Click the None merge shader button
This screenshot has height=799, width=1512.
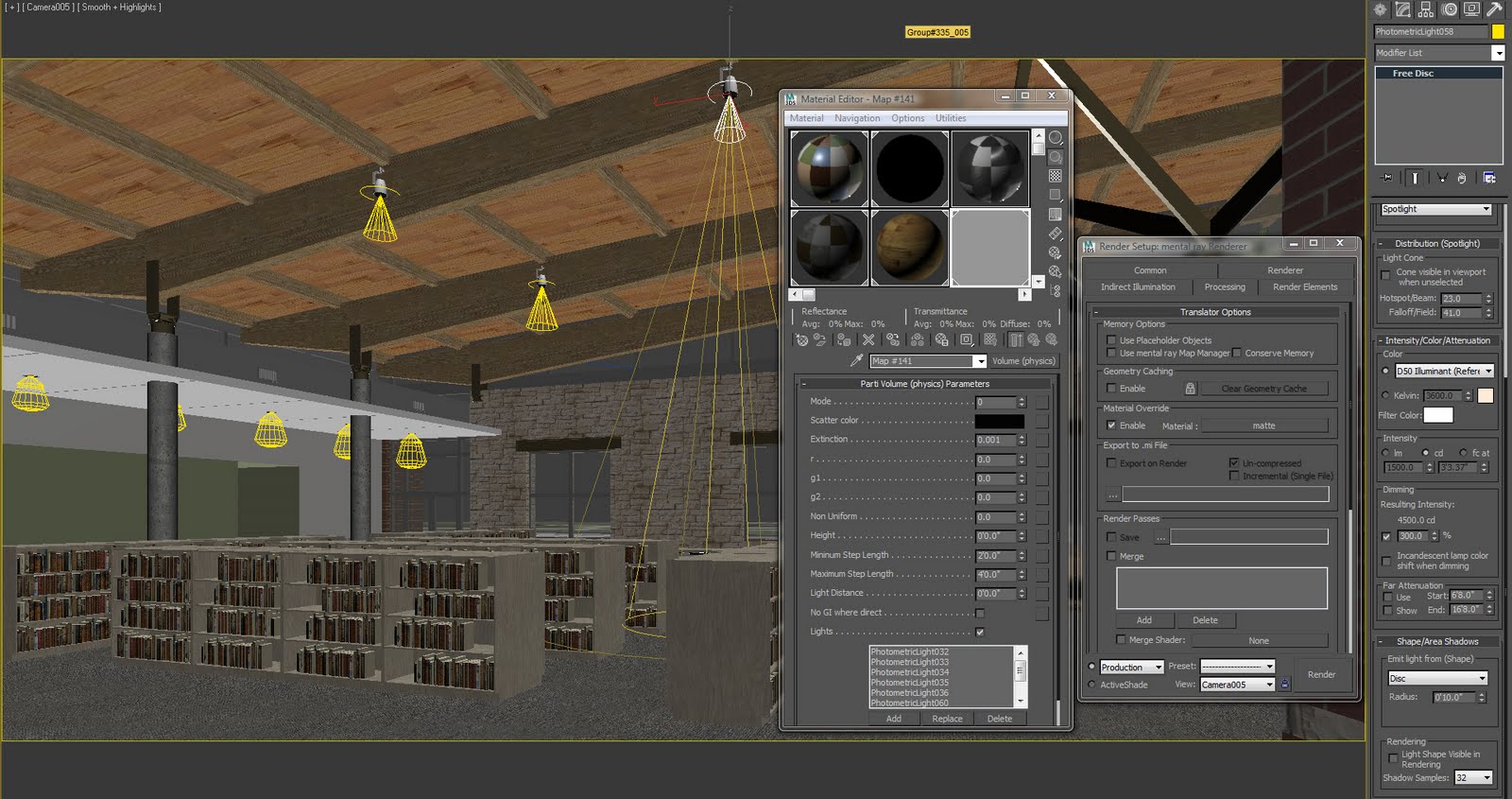click(x=1259, y=640)
